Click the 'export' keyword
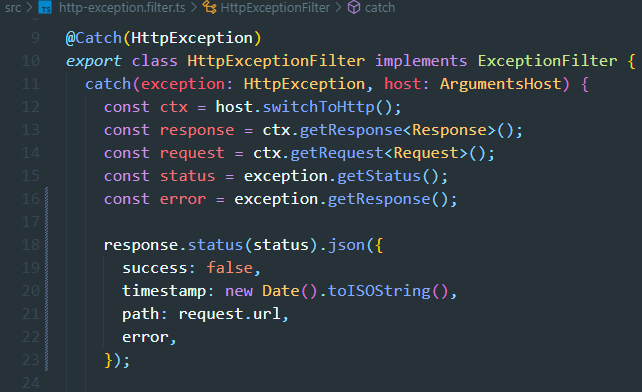The height and width of the screenshot is (392, 642). [94, 61]
